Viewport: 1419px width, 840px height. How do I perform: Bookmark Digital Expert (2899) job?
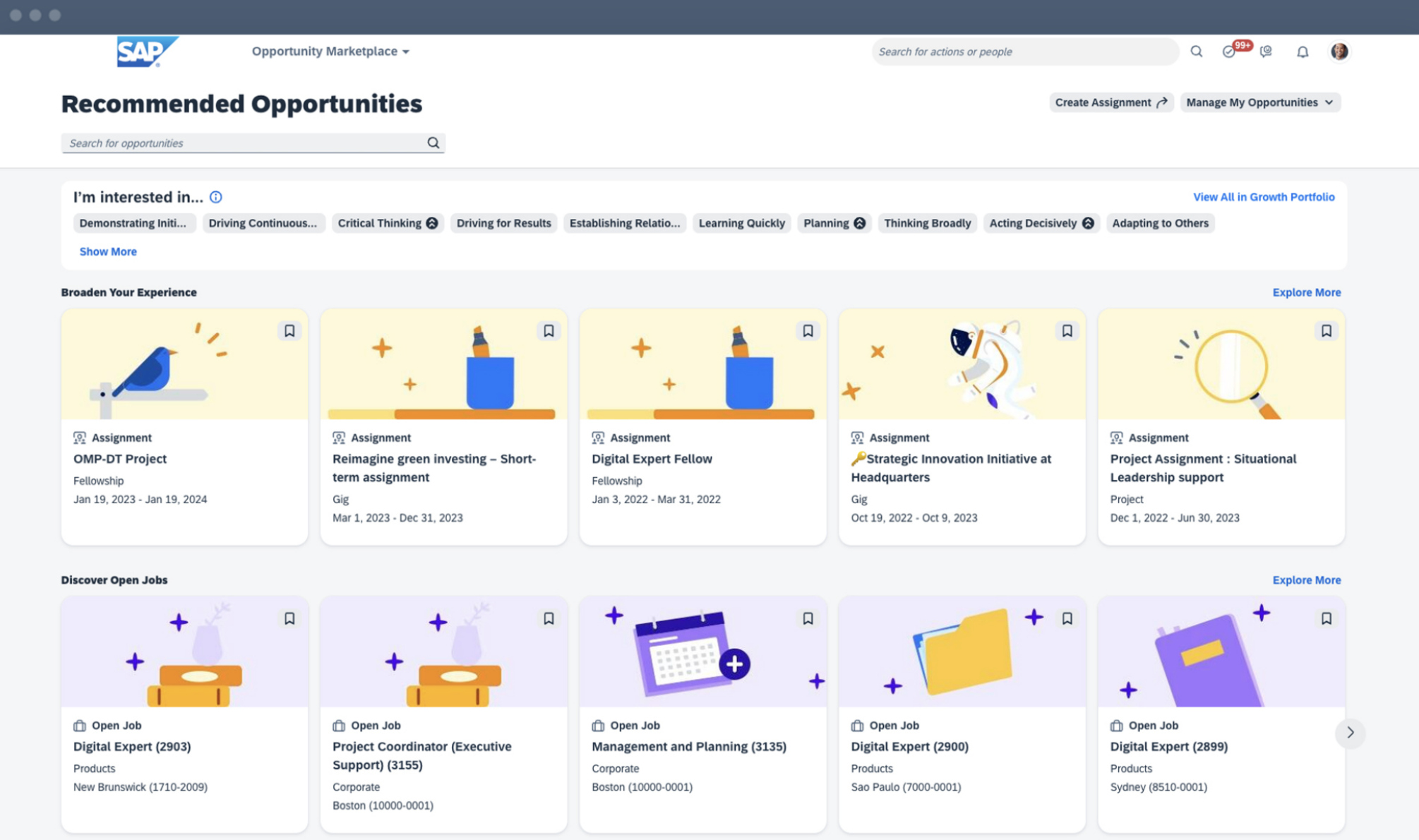(x=1326, y=618)
